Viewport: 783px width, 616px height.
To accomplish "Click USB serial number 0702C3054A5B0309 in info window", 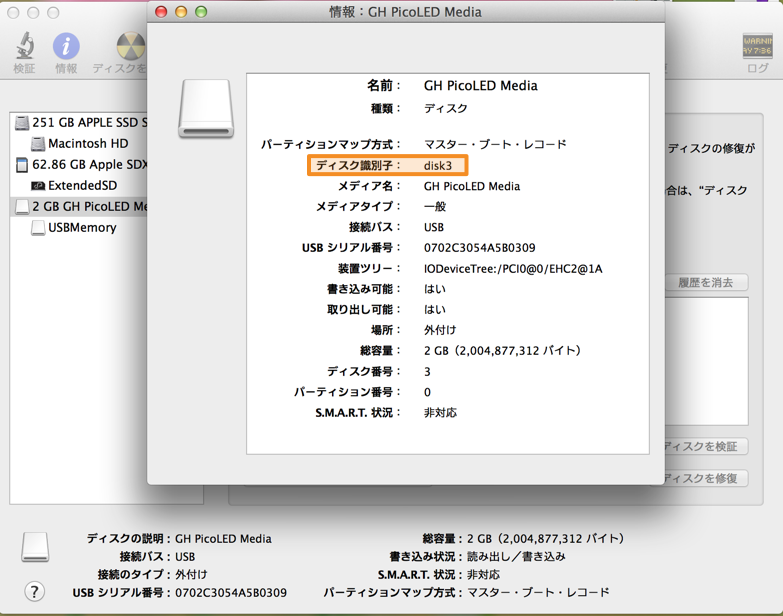I will point(479,248).
